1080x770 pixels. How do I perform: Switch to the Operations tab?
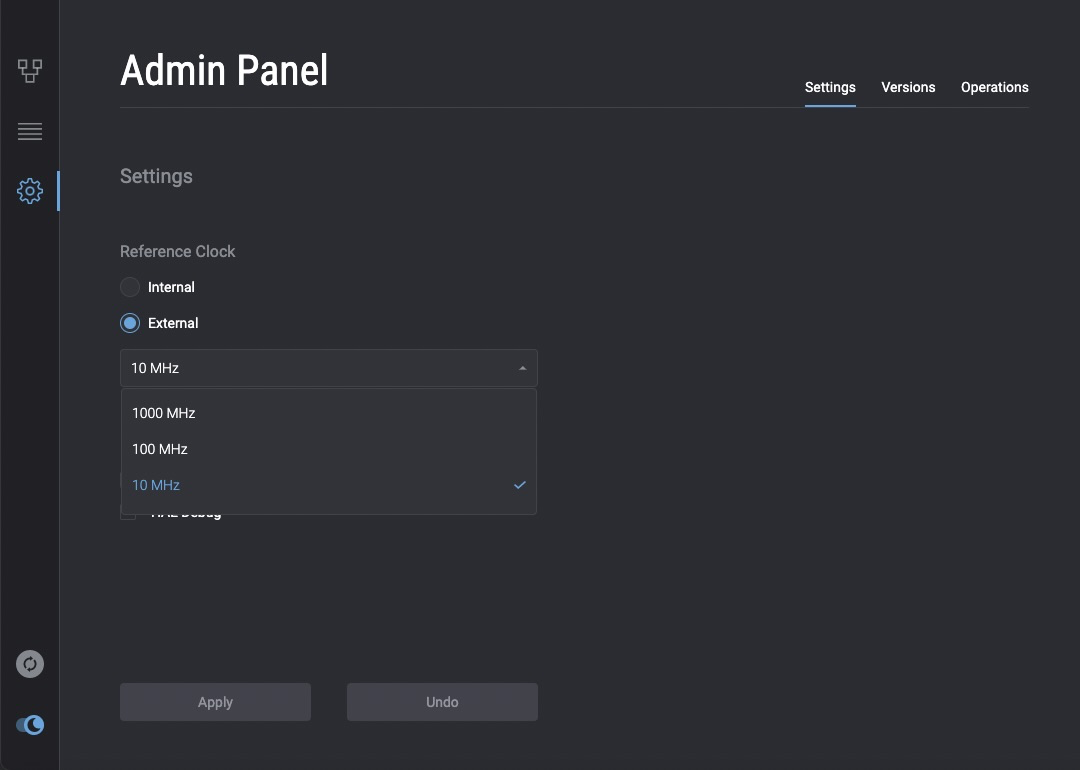click(994, 87)
